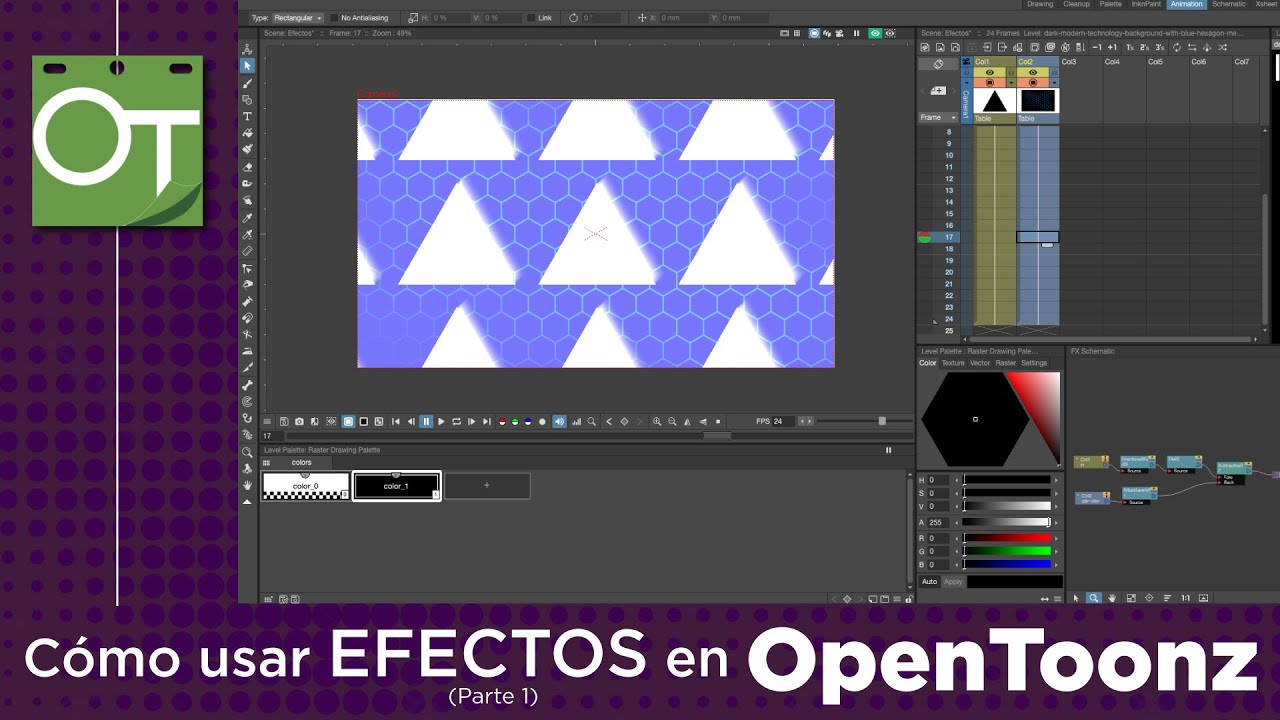Select the color_1 black swatch
Screen dimensions: 1280x720
[396, 486]
